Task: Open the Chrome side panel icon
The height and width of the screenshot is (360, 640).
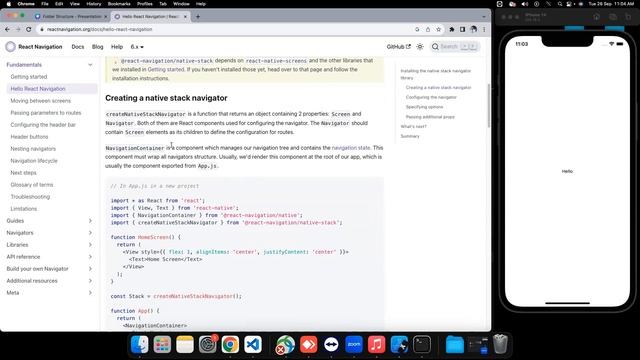Action: 462,29
